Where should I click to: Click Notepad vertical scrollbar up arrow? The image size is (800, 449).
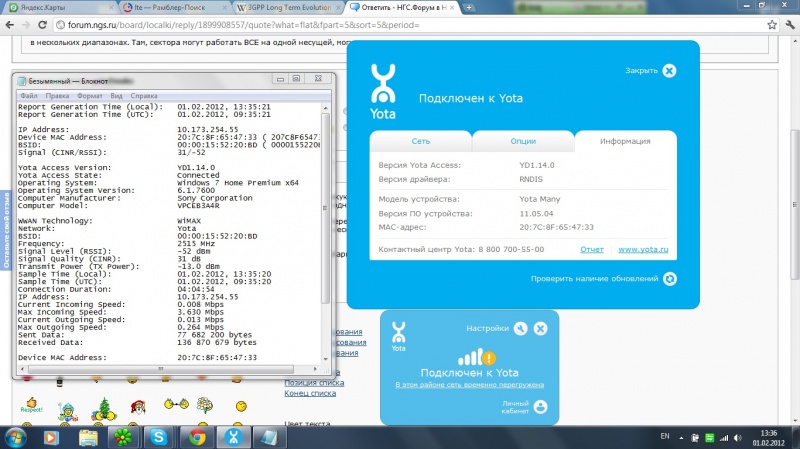[326, 108]
